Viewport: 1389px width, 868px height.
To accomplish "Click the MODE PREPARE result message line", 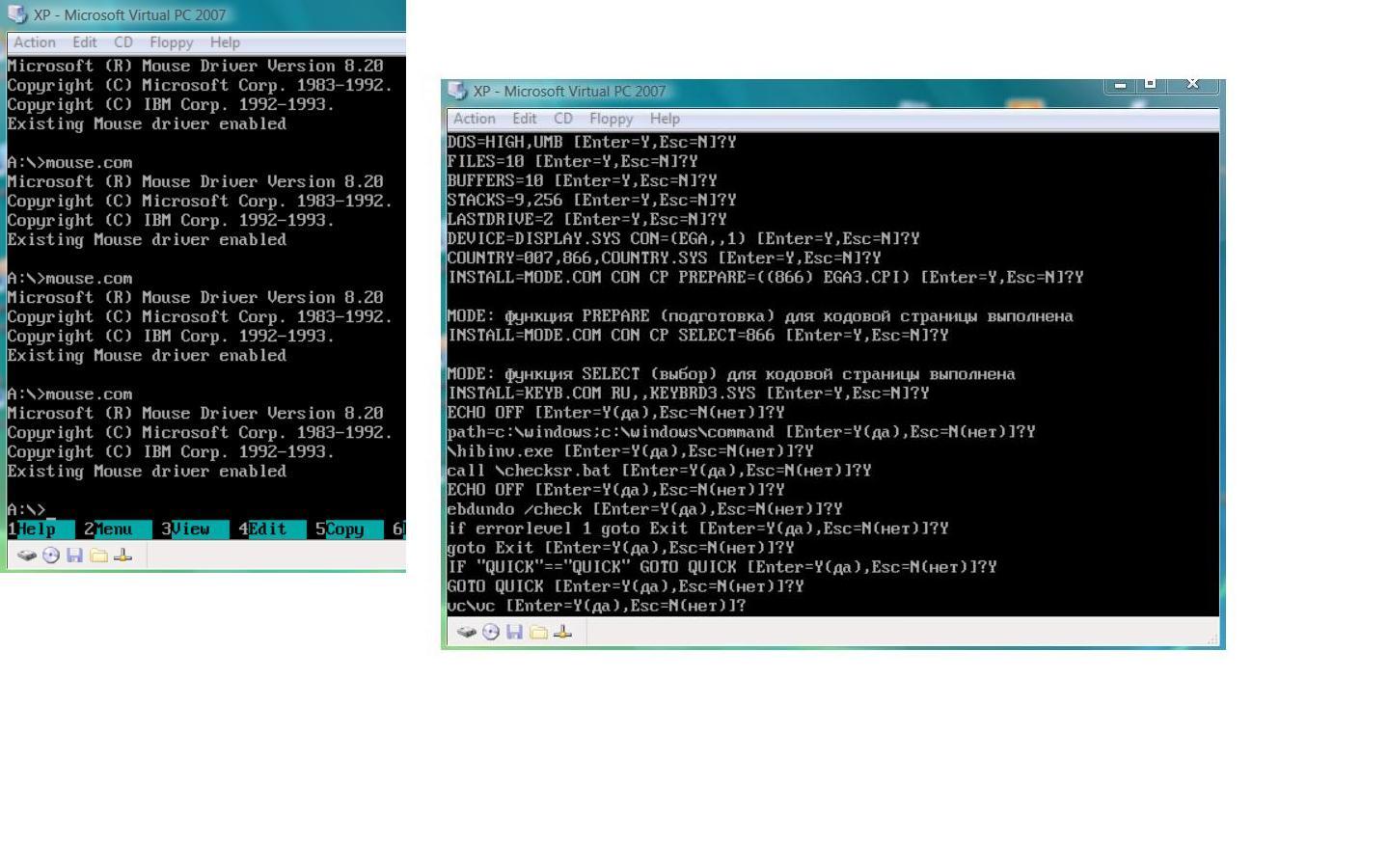I will click(760, 316).
